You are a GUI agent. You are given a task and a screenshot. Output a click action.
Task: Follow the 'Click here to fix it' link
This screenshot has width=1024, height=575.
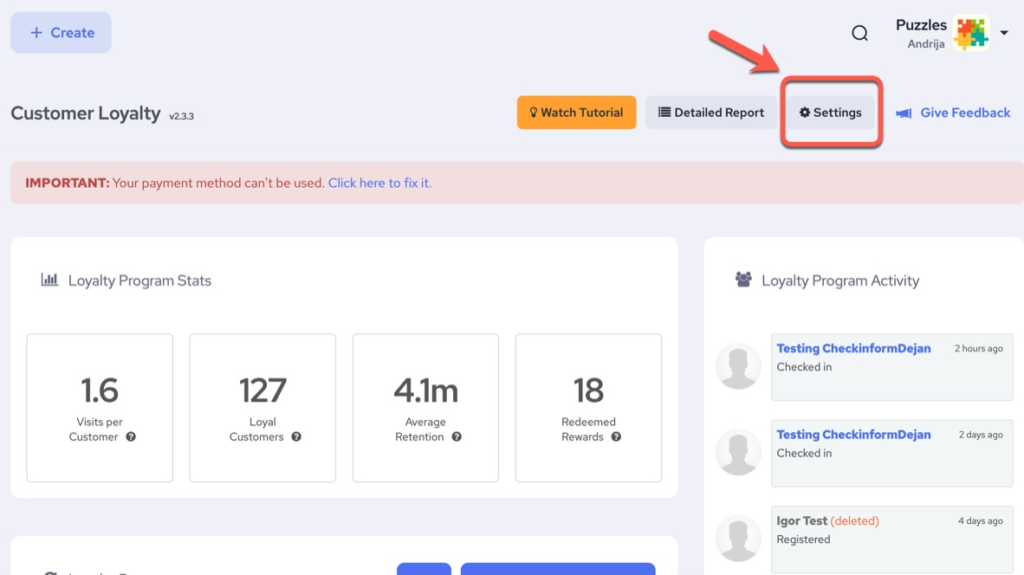click(x=379, y=183)
